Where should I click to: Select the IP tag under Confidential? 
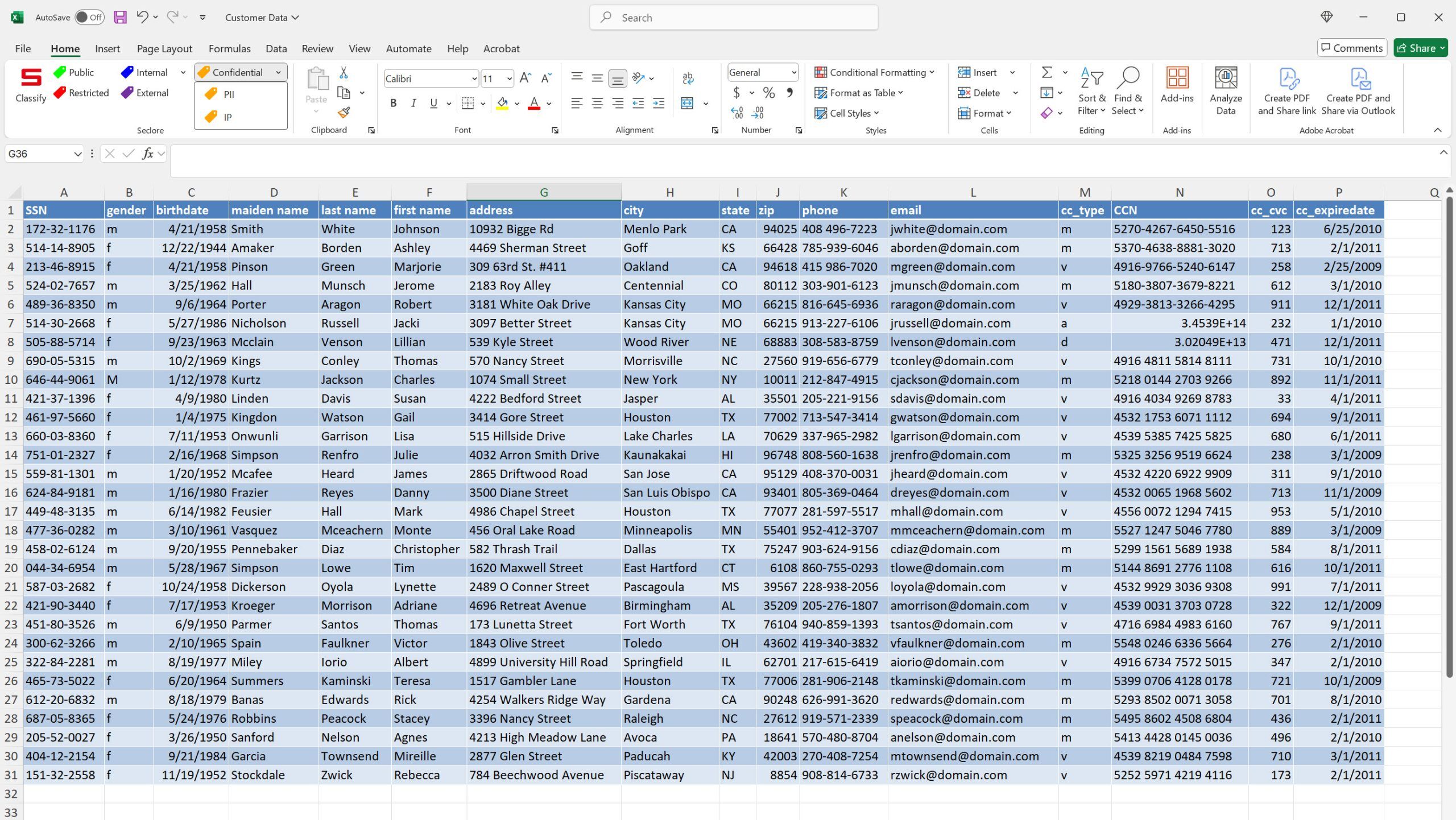(218, 117)
